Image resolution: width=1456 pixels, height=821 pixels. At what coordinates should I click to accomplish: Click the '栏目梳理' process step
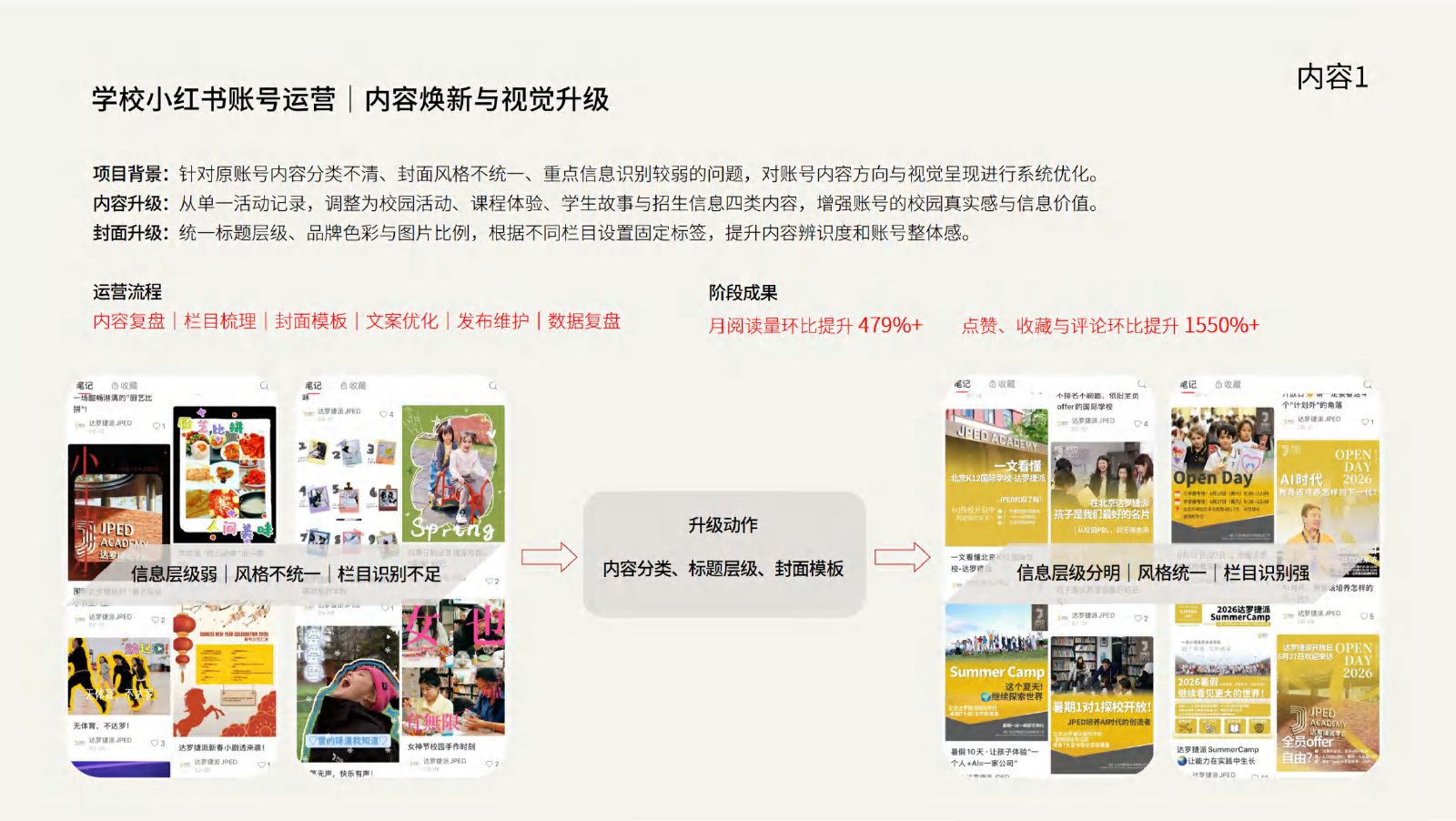220,321
